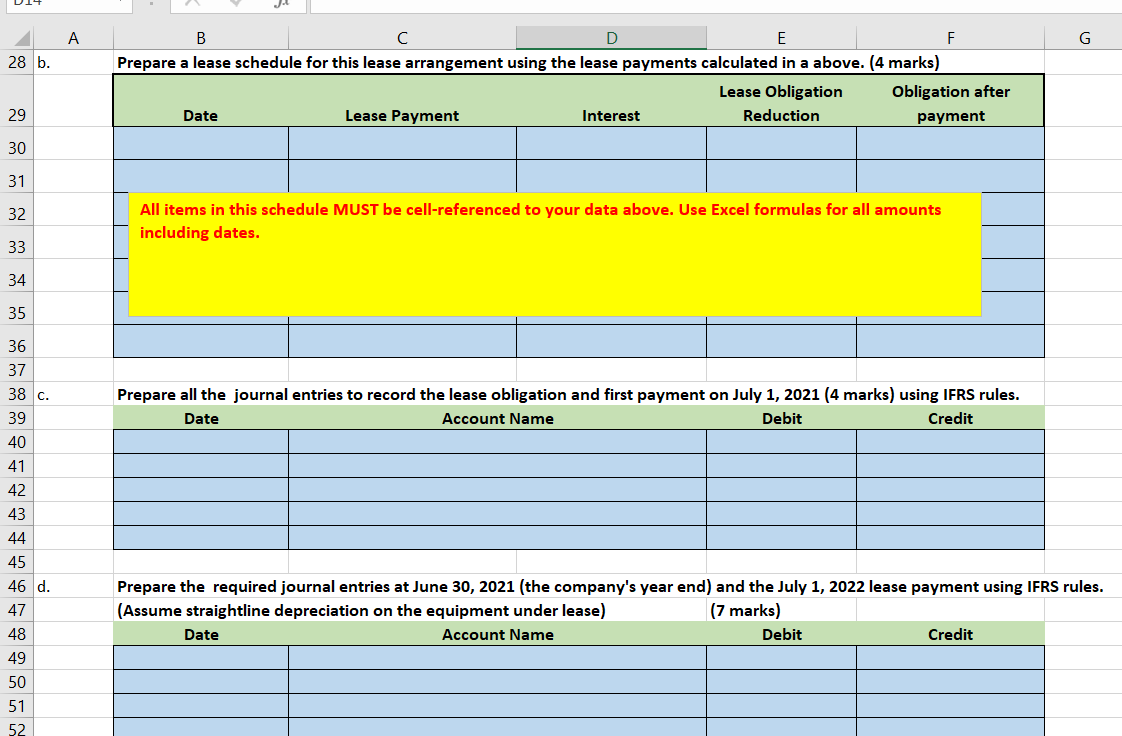Select column D header
Image resolution: width=1122 pixels, height=736 pixels.
(x=611, y=38)
